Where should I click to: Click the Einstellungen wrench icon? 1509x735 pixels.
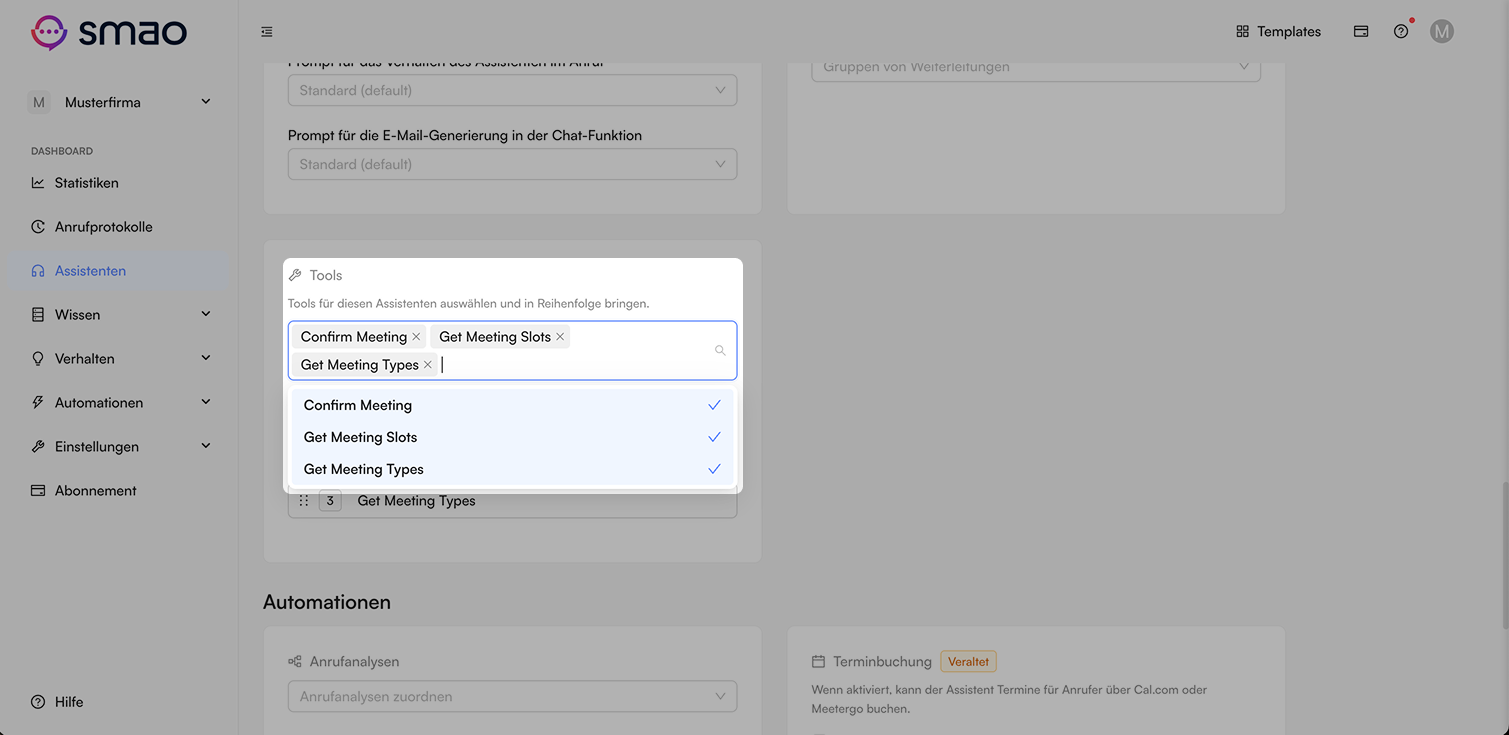click(38, 447)
